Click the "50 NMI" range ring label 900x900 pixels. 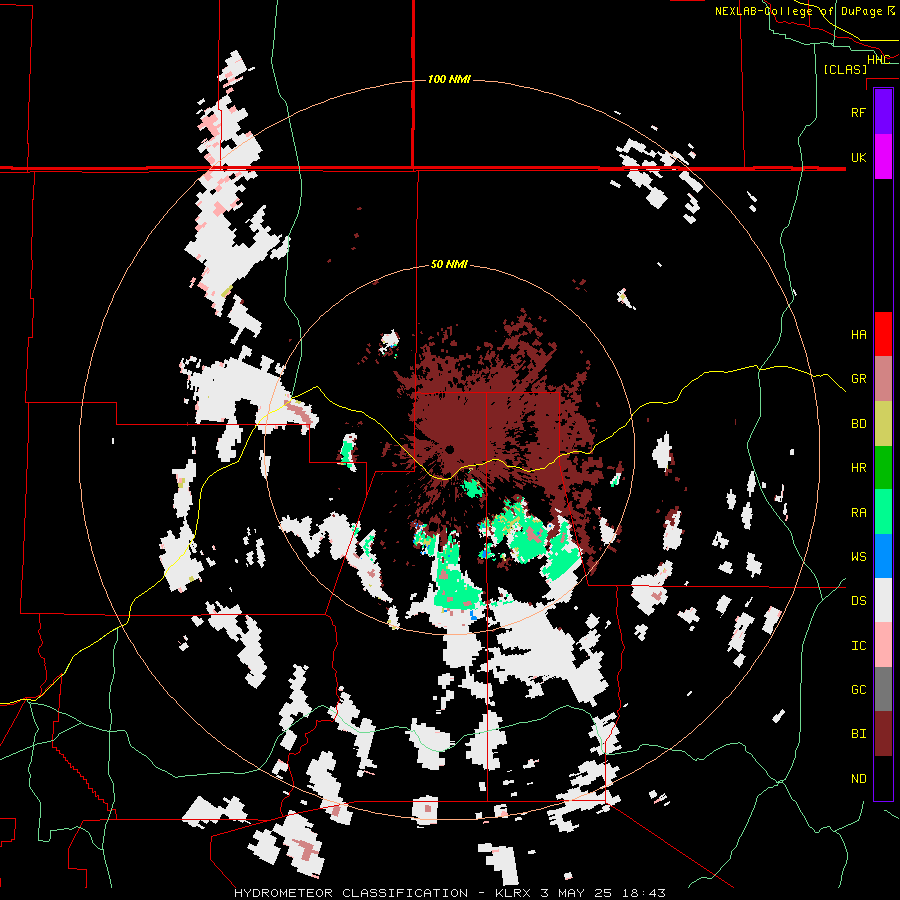pos(449,265)
